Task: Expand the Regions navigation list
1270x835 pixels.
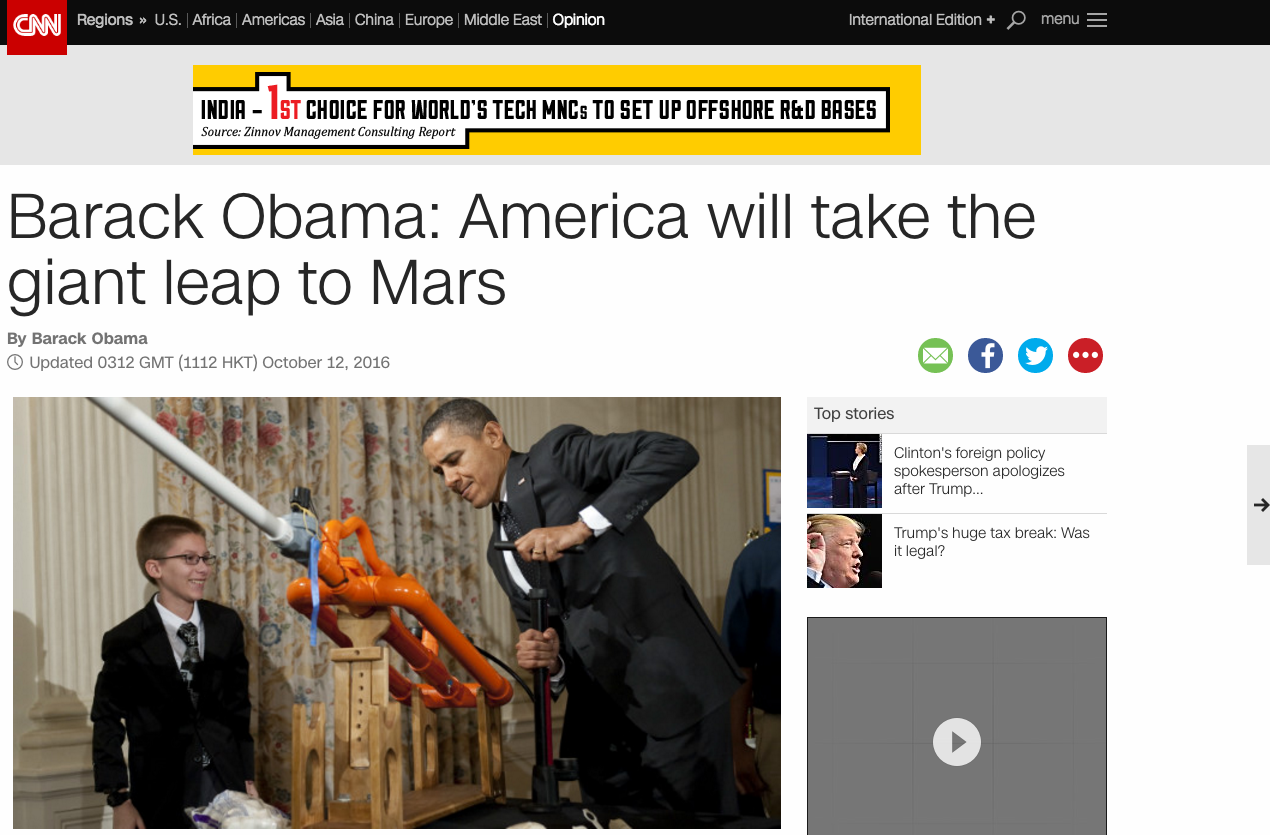Action: coord(112,20)
